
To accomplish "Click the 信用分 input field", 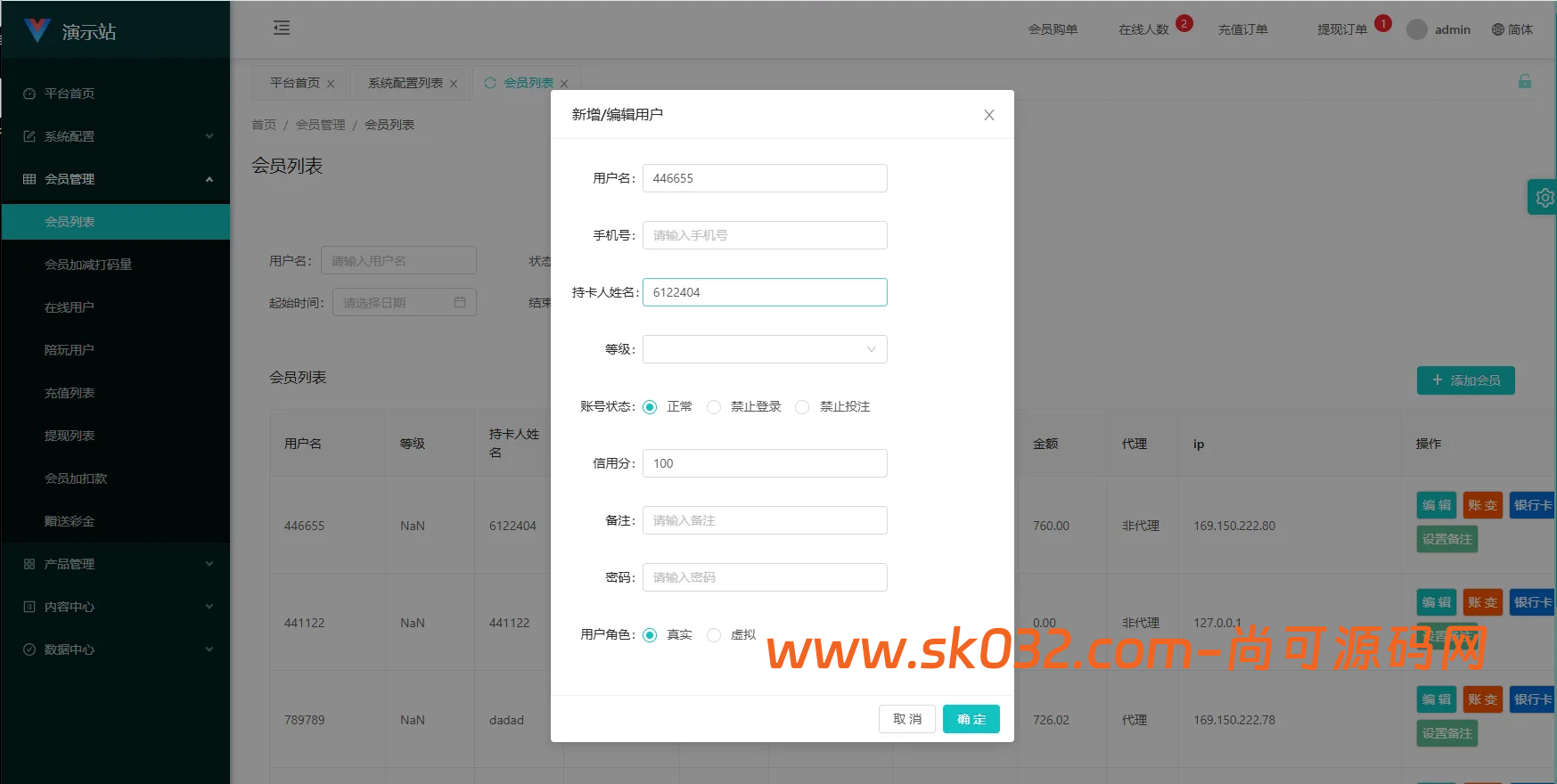I will coord(765,463).
